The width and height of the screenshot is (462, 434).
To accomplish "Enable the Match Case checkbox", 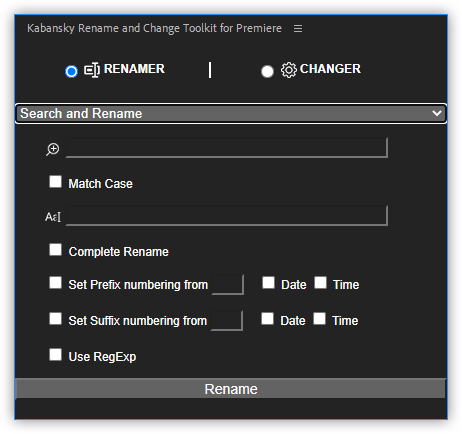I will click(55, 182).
